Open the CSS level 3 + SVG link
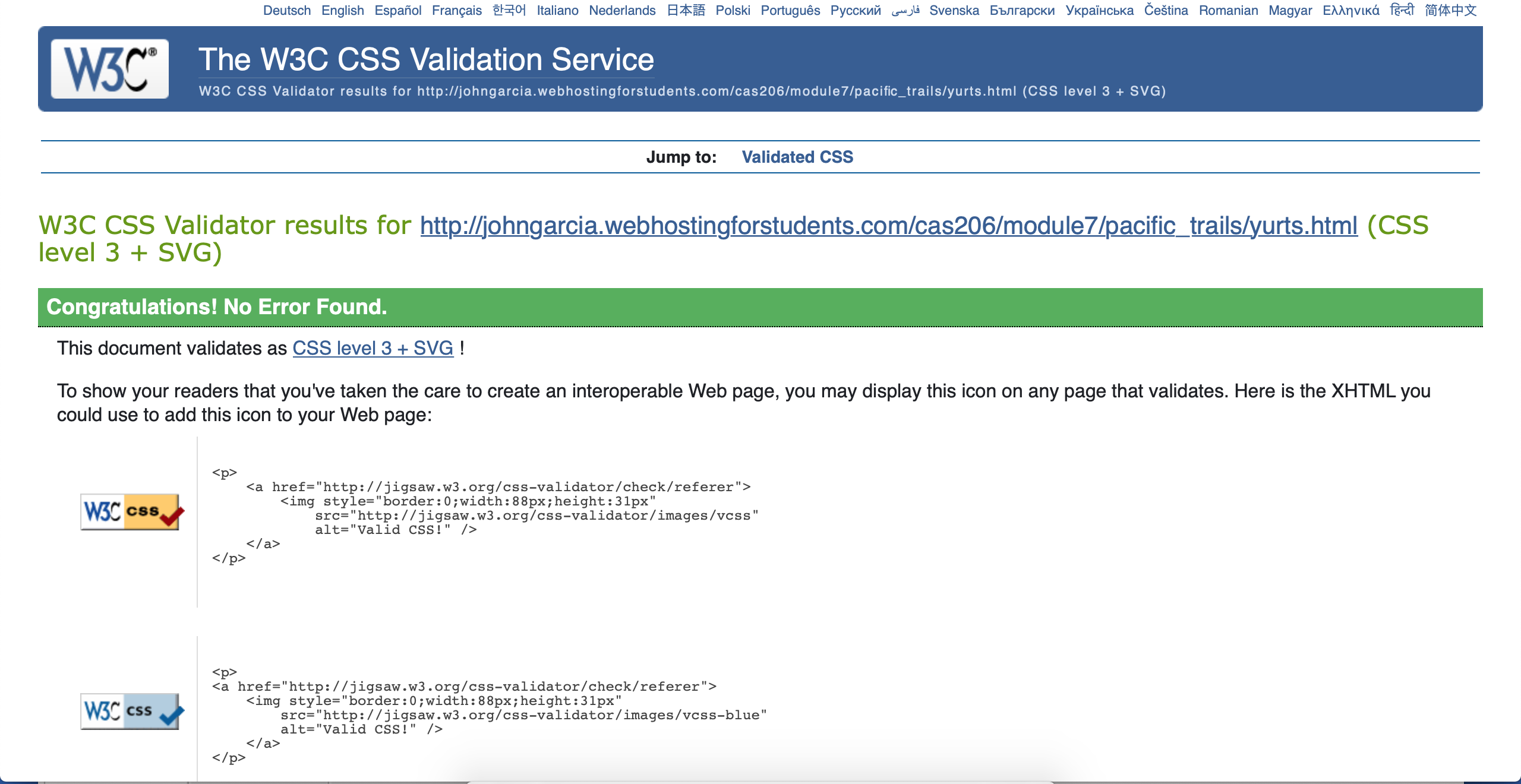 (373, 348)
